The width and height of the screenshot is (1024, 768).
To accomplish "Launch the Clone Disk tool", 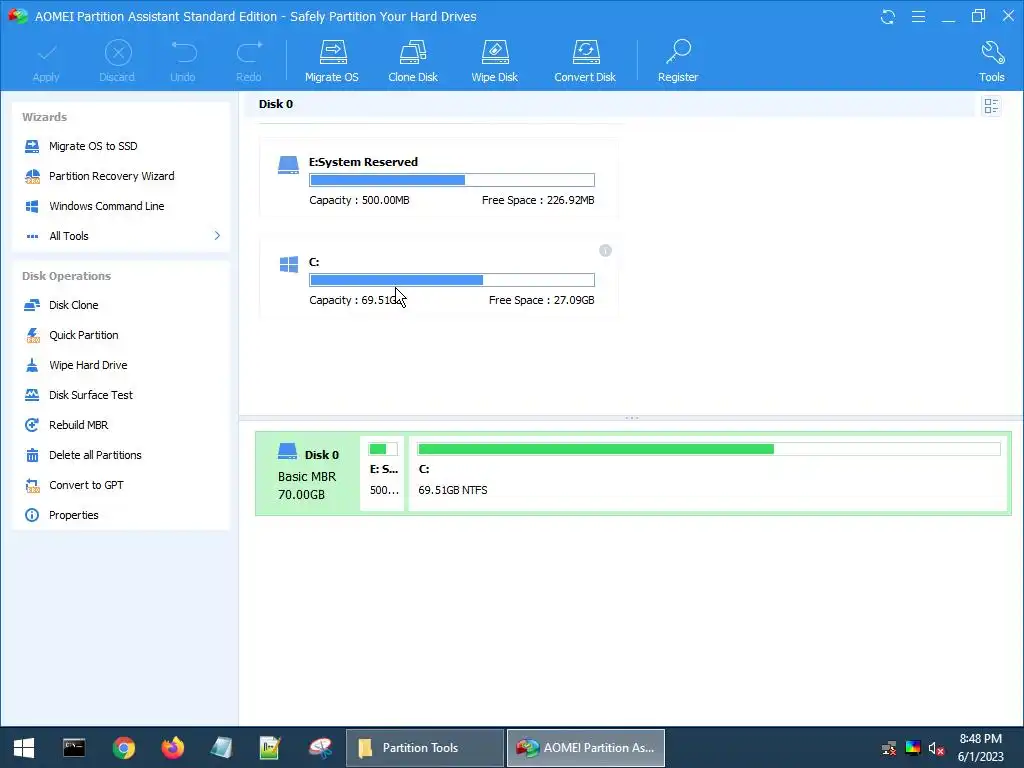I will point(413,62).
